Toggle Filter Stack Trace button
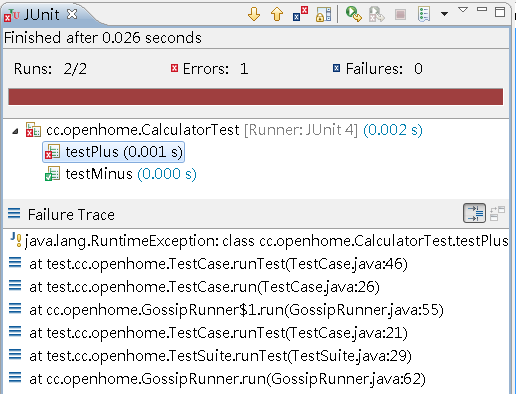The image size is (516, 394). 474,213
